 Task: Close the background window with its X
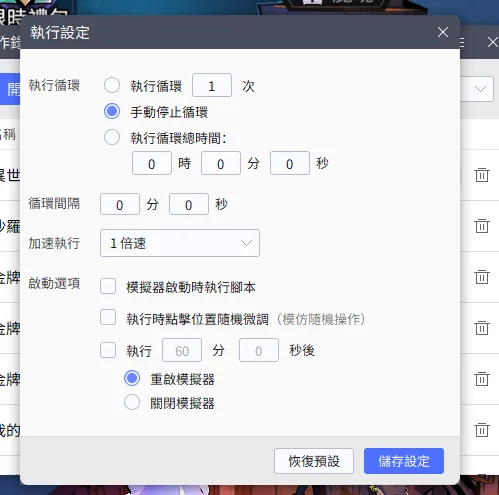493,42
